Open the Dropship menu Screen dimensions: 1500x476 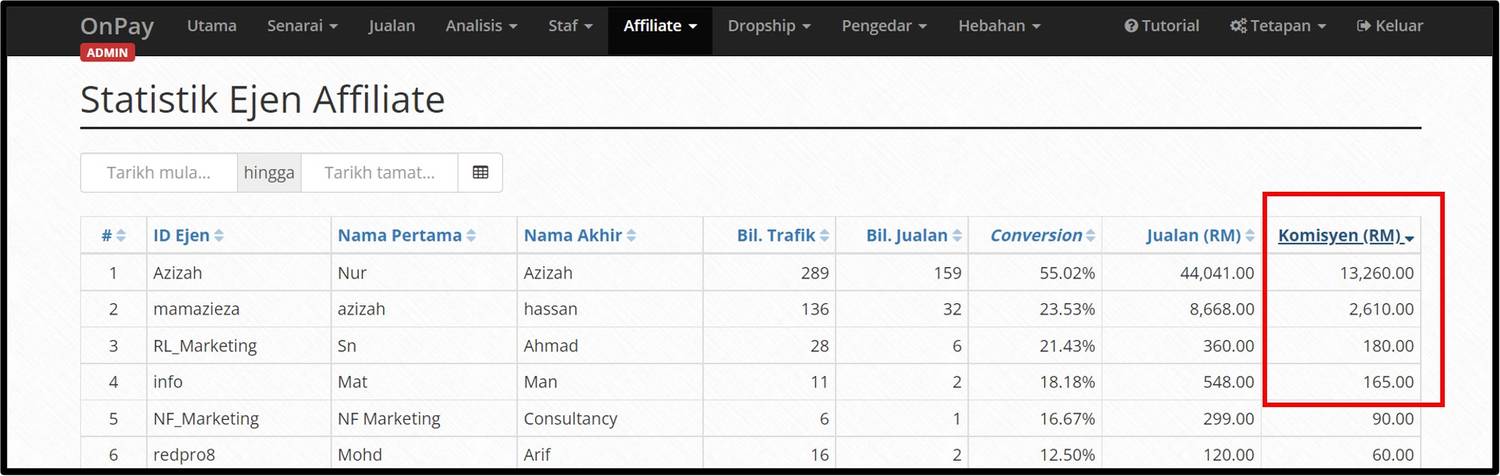769,26
